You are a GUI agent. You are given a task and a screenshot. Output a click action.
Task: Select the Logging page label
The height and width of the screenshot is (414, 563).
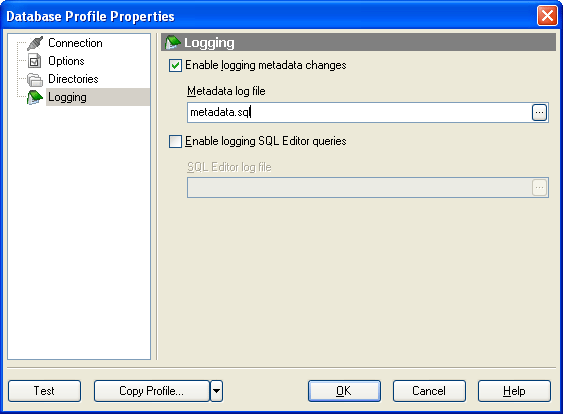(x=68, y=97)
